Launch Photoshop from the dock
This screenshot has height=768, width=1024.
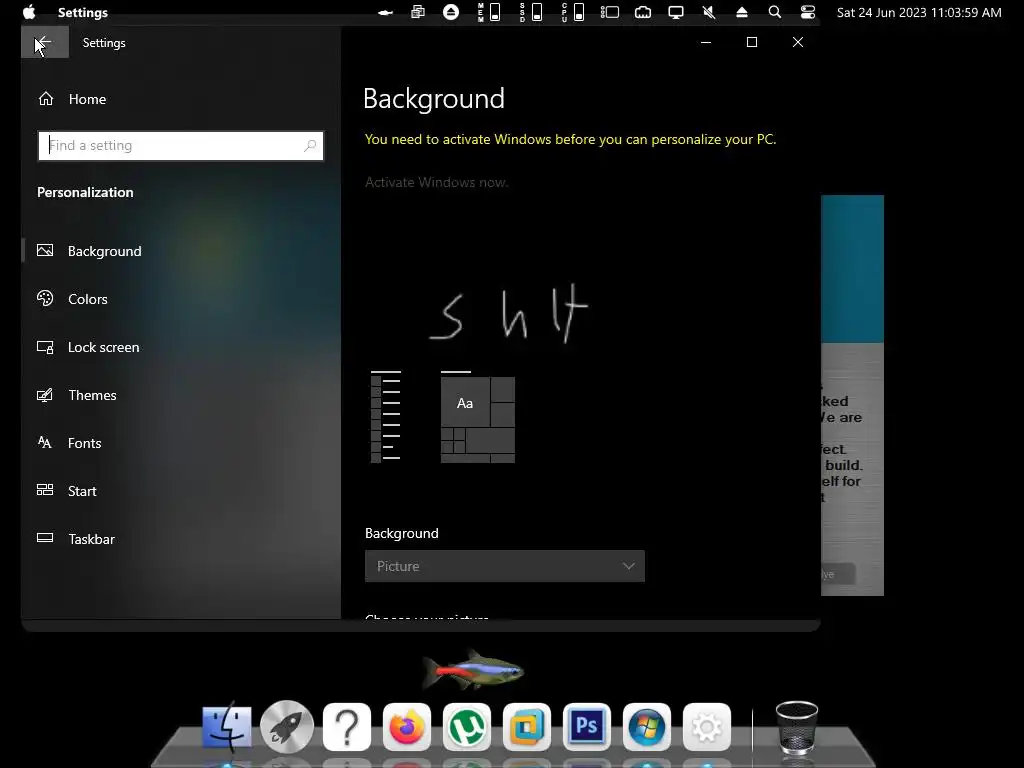tap(586, 727)
